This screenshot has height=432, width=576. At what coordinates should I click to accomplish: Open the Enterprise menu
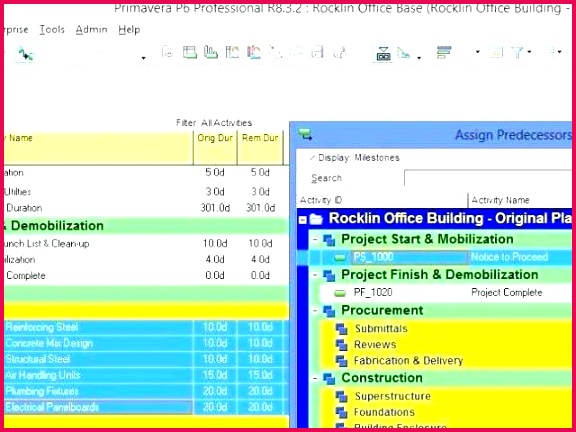click(16, 29)
